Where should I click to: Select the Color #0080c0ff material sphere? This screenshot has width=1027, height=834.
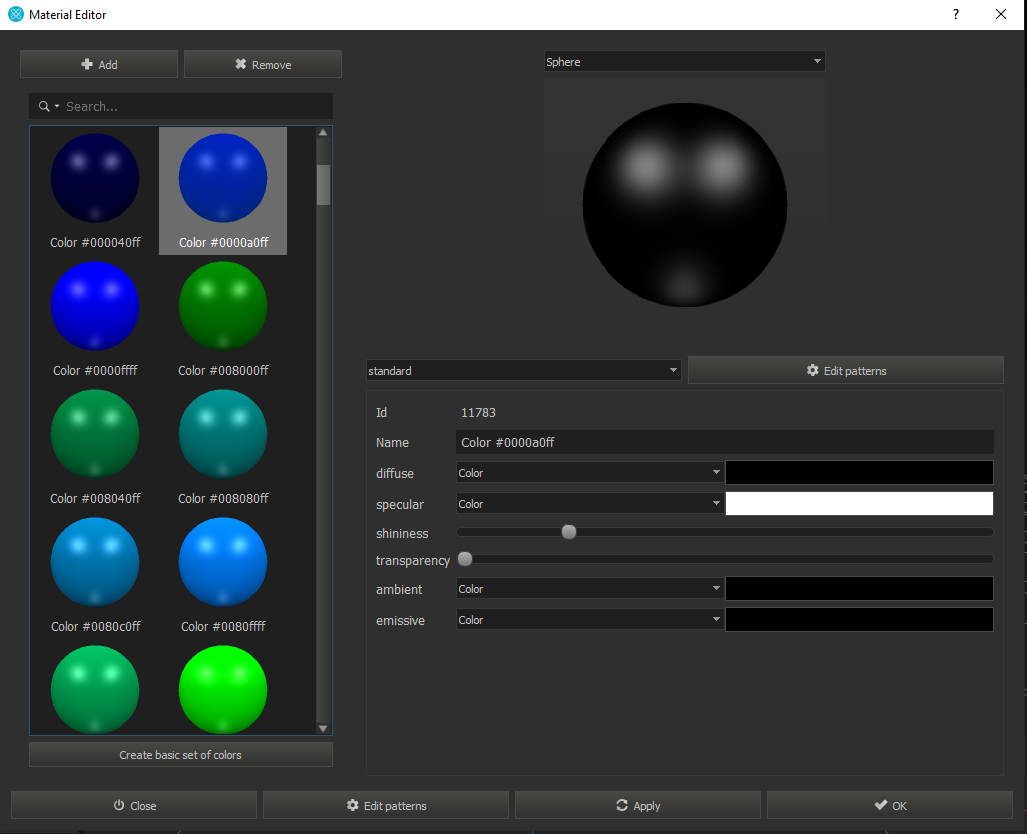(95, 561)
